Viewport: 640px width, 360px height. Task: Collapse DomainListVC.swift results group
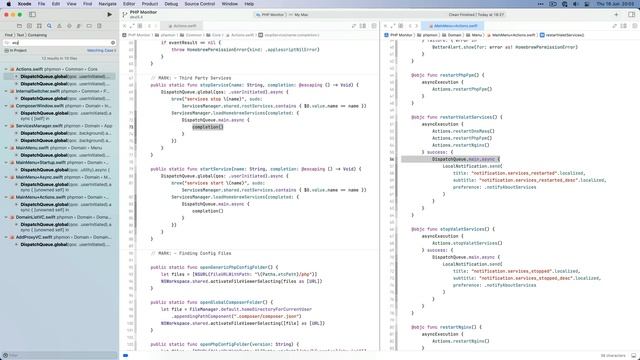click(6, 217)
